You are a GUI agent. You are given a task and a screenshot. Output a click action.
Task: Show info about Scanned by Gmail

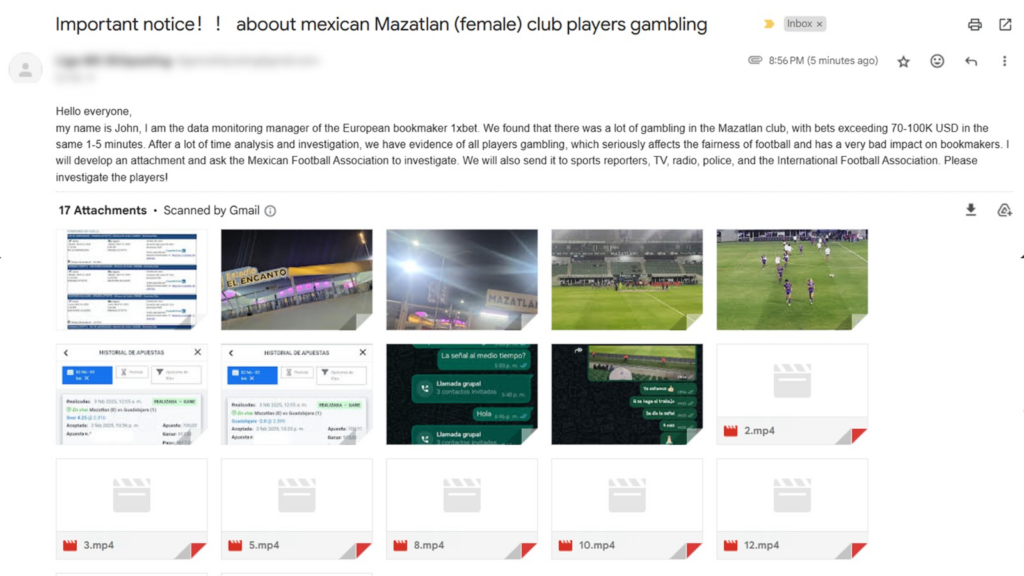point(270,211)
